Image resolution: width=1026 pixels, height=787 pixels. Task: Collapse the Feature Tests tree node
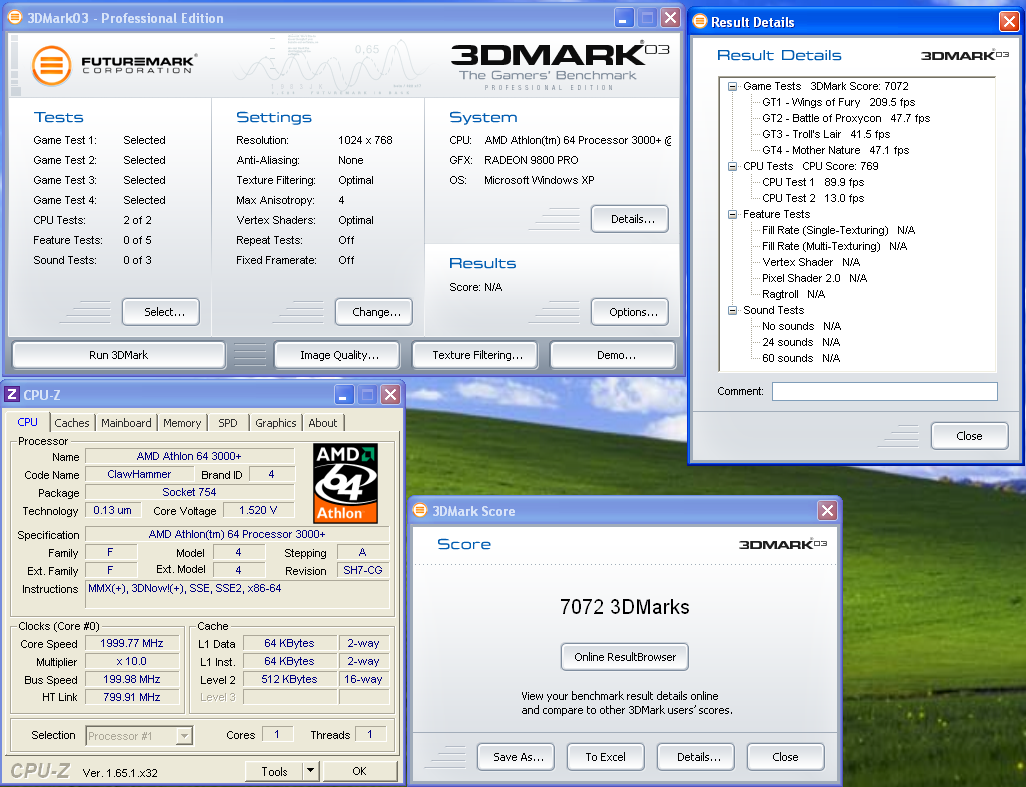tap(732, 214)
